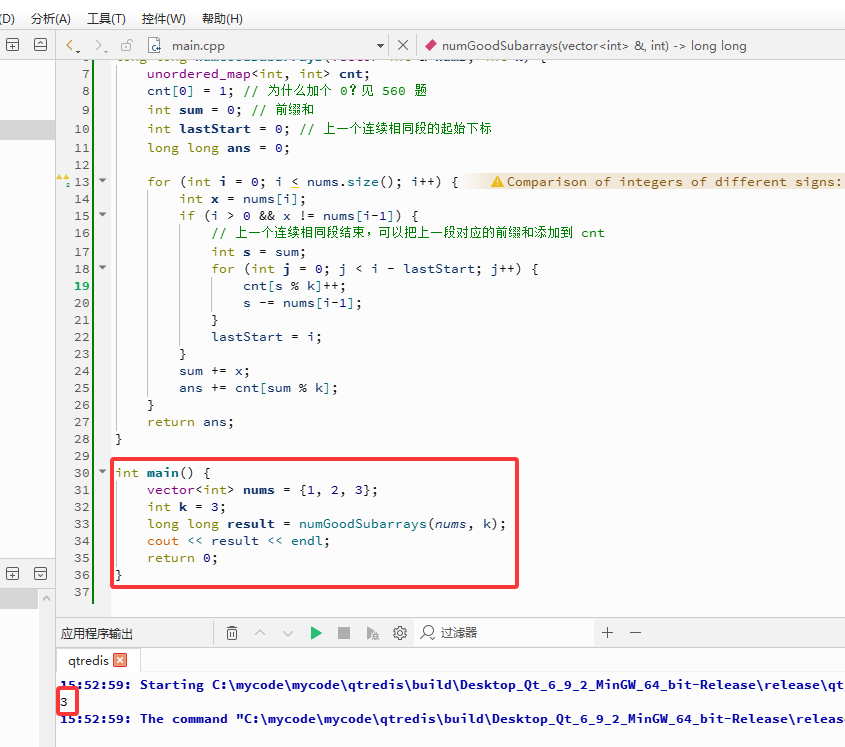The width and height of the screenshot is (845, 747).
Task: Open the 帮助(H) menu
Action: pos(222,19)
